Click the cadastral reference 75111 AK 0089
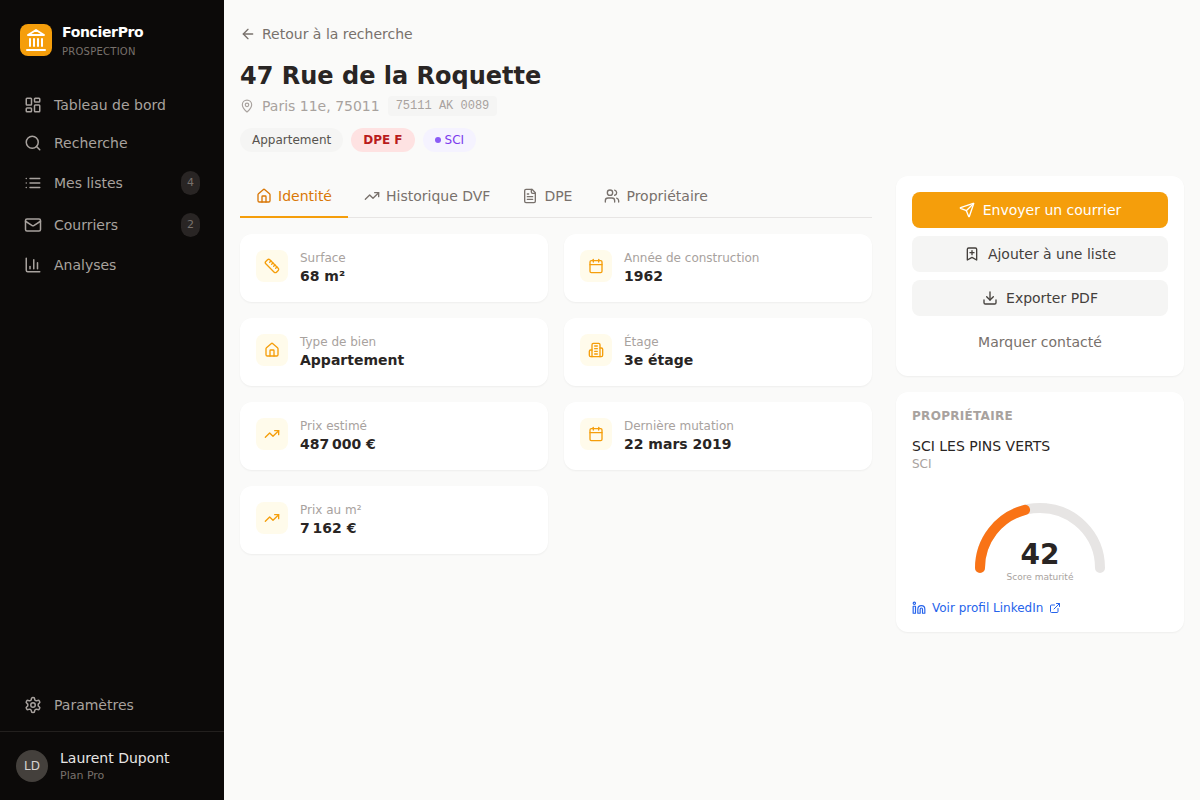Image resolution: width=1200 pixels, height=800 pixels. pyautogui.click(x=442, y=105)
